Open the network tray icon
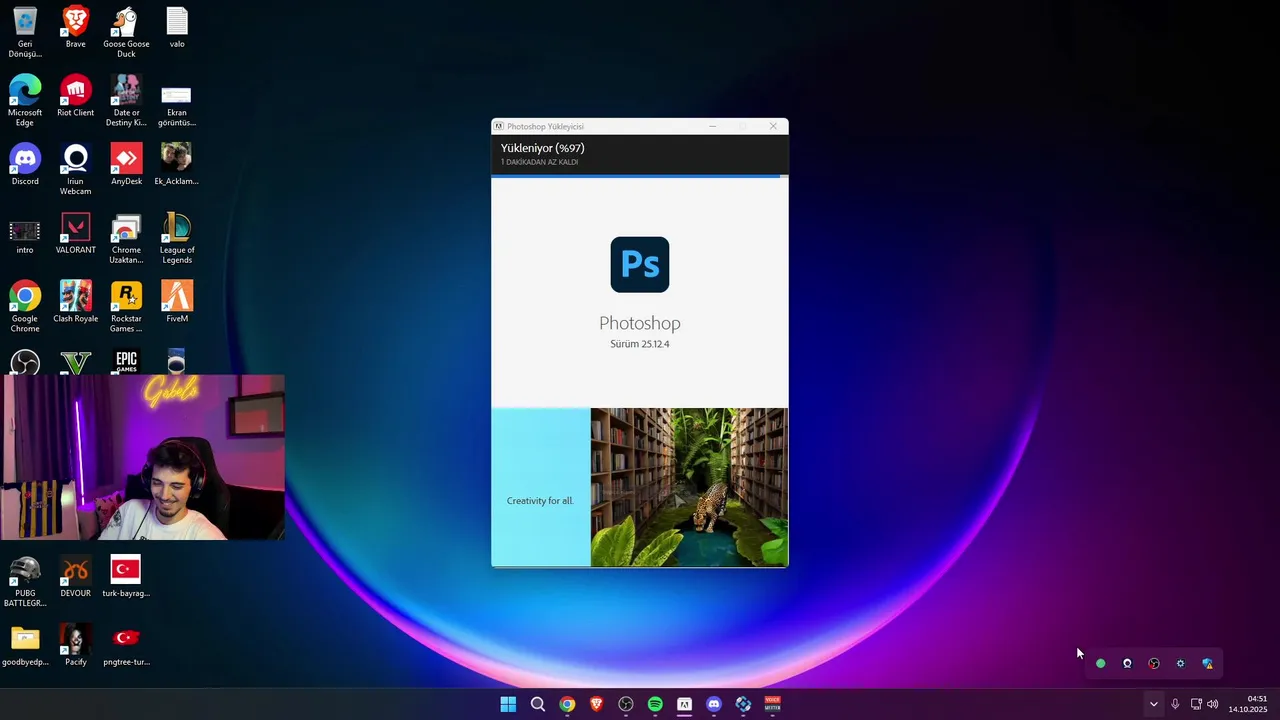This screenshot has height=720, width=1280. [x=1196, y=704]
